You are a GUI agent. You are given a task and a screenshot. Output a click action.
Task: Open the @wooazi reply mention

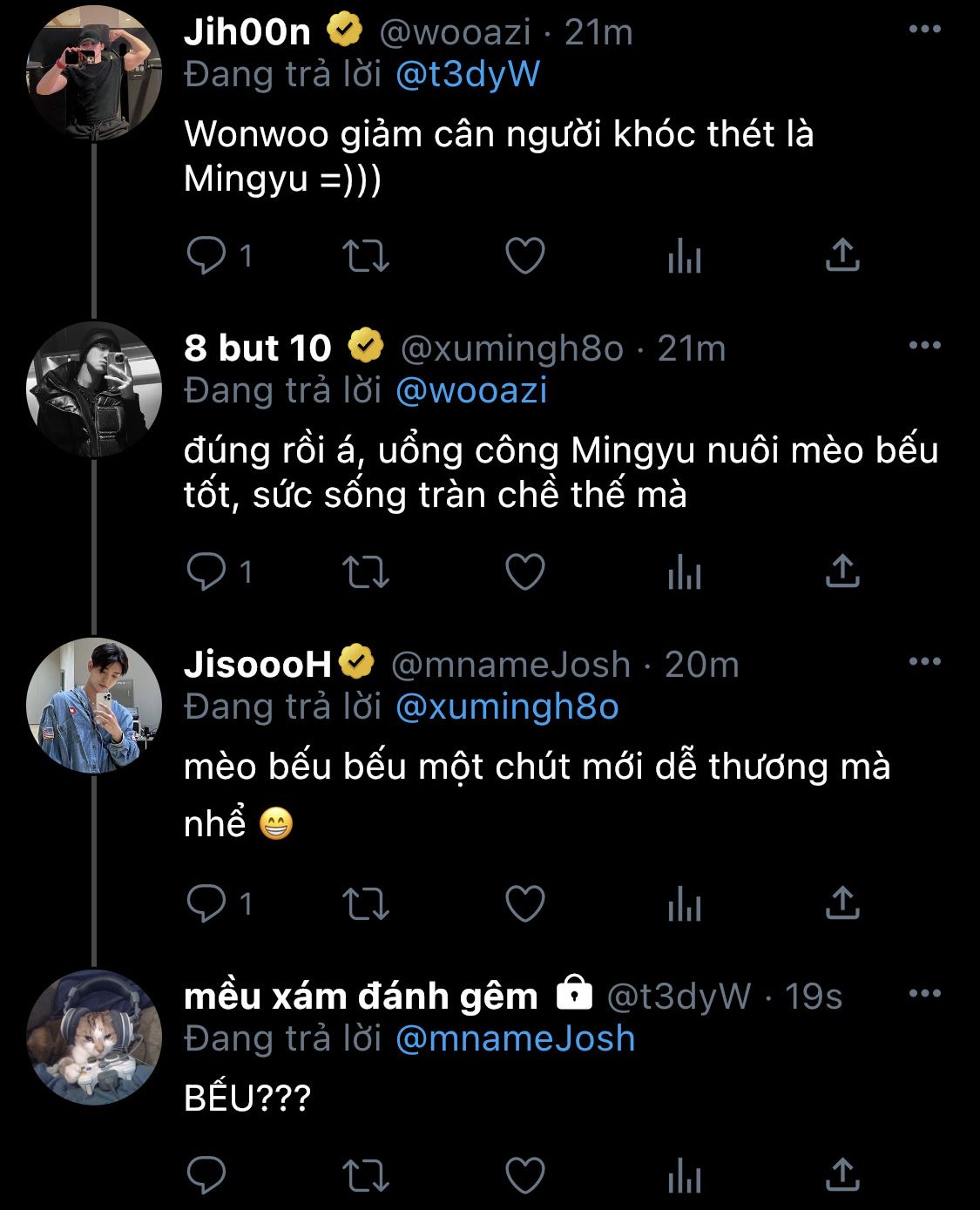pyautogui.click(x=471, y=390)
